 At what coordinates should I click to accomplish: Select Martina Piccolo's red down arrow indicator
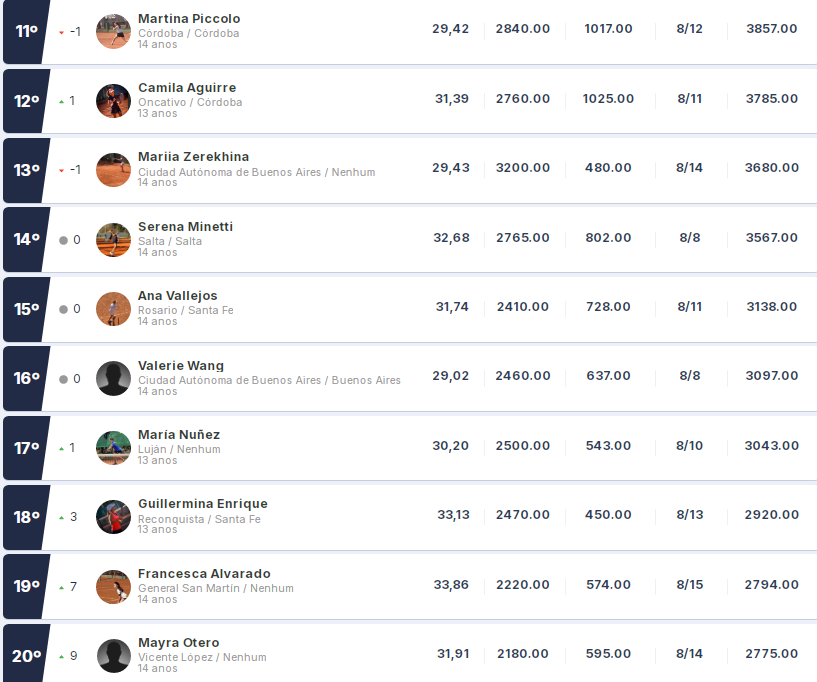click(61, 32)
